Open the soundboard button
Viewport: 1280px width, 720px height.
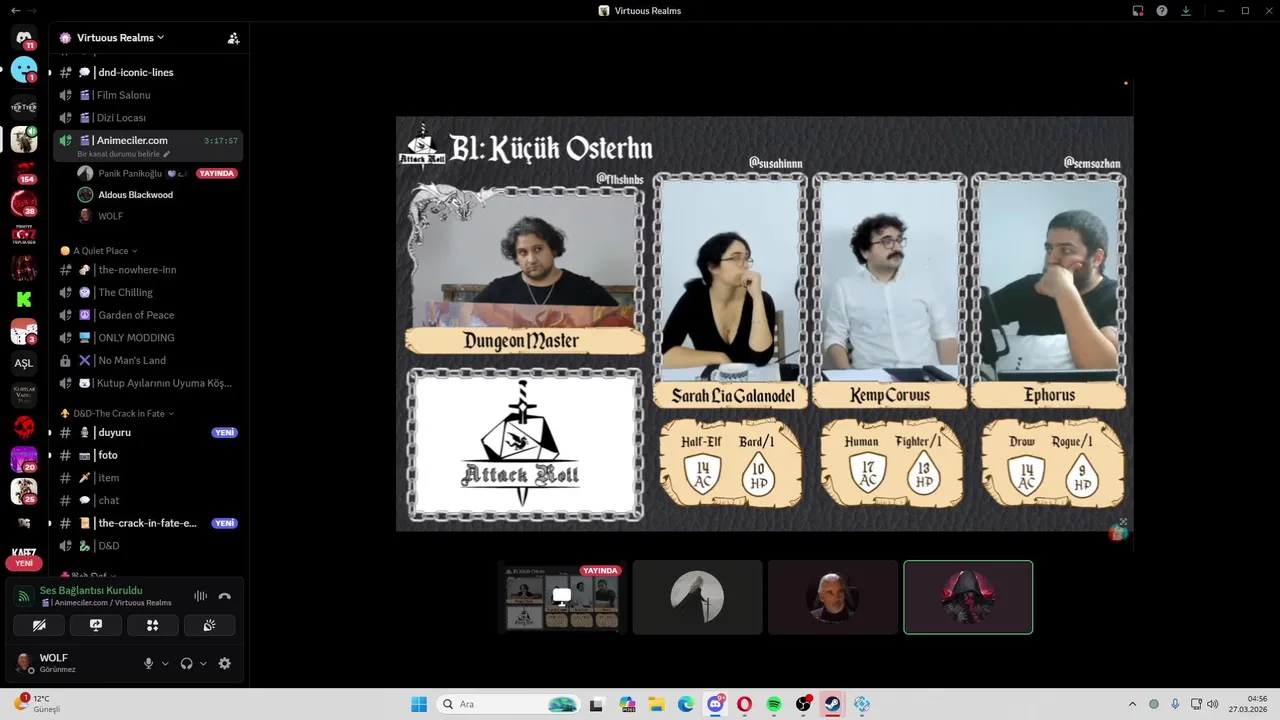(x=210, y=625)
